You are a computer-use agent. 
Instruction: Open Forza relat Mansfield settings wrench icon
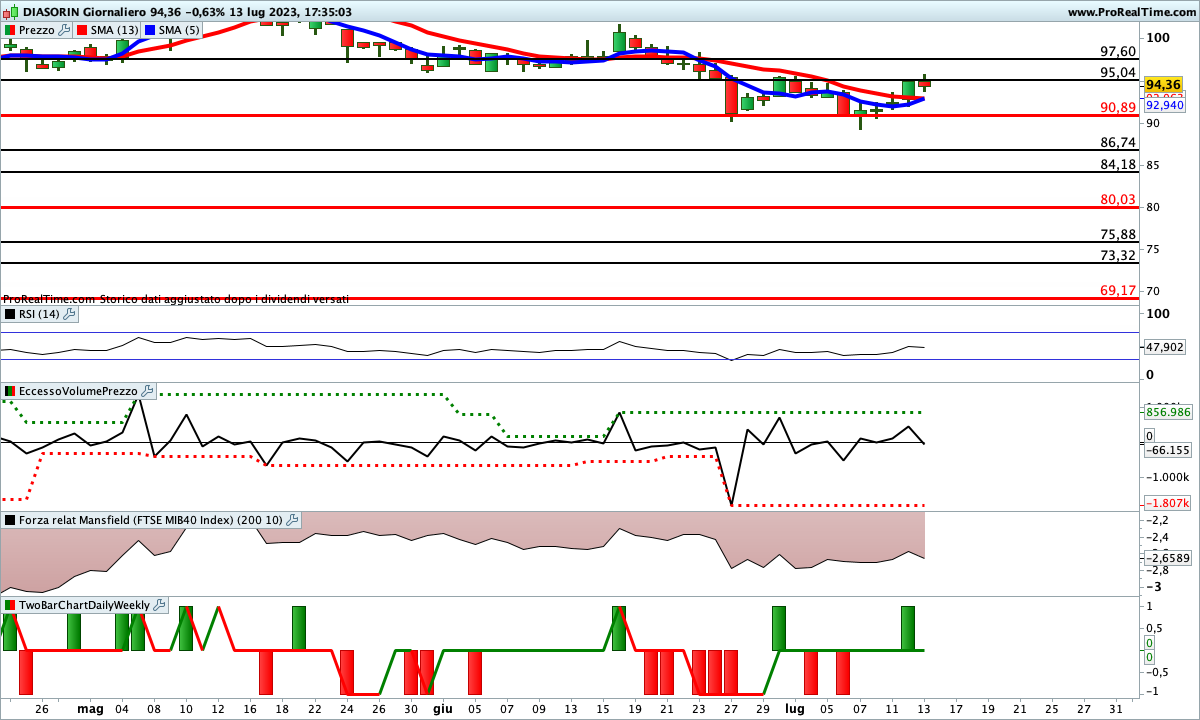[292, 520]
